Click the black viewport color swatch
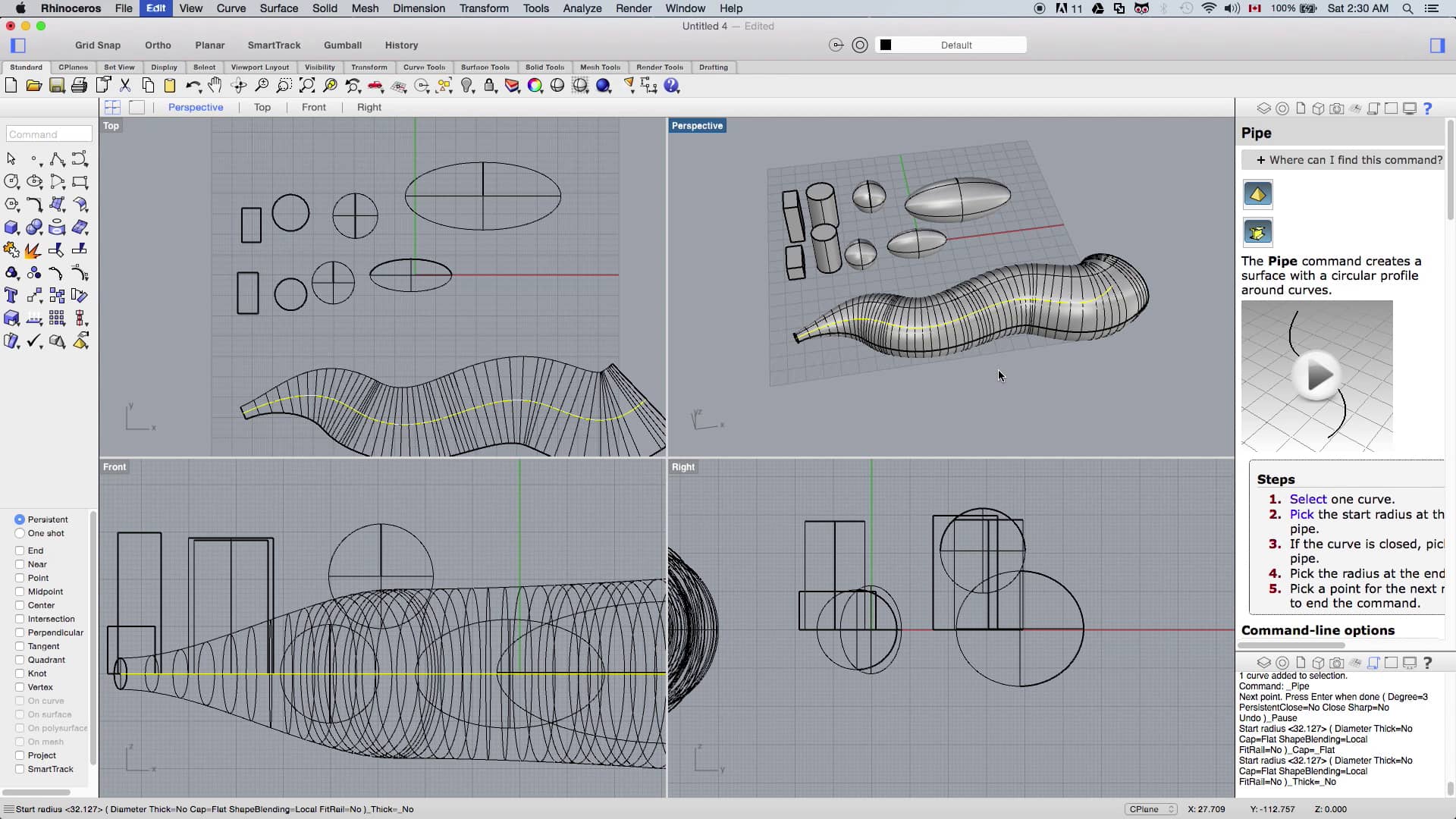The height and width of the screenshot is (819, 1456). (886, 45)
